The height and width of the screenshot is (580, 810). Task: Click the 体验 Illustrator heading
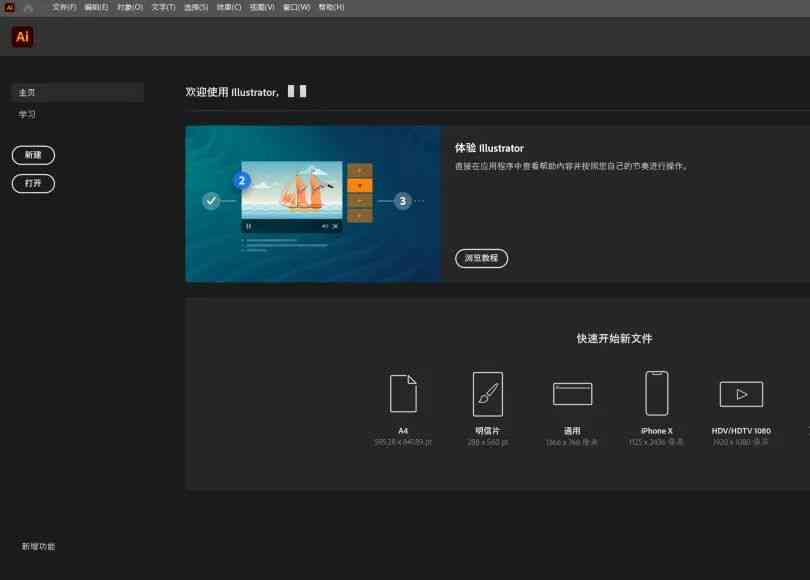(x=489, y=148)
